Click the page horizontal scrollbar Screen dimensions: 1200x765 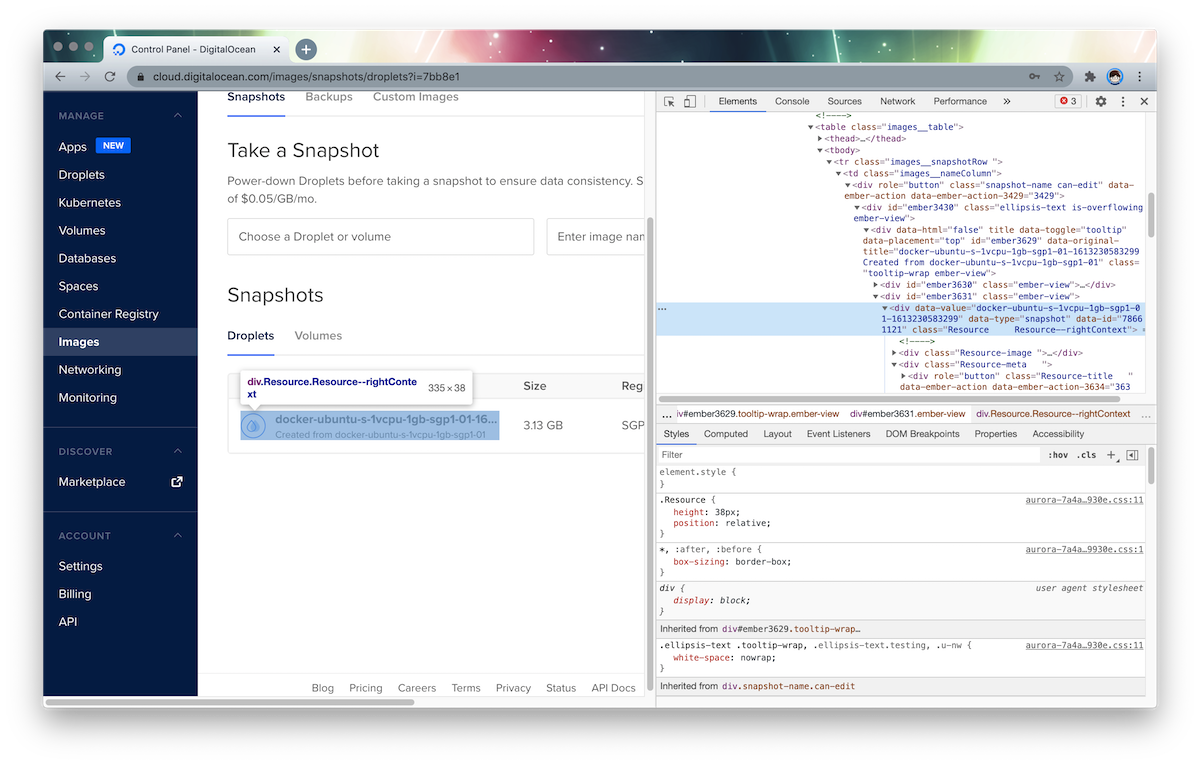click(230, 702)
